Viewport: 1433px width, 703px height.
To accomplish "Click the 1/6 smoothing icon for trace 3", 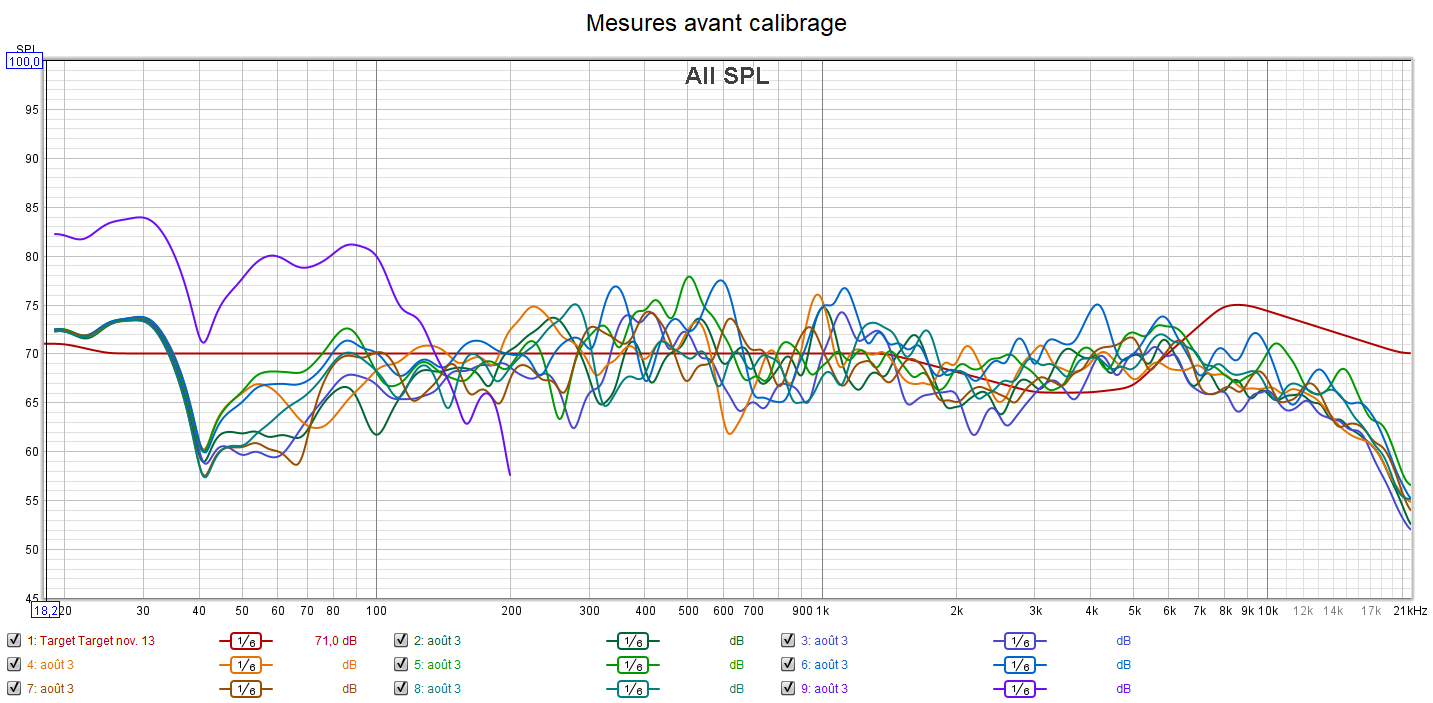I will tap(1019, 641).
